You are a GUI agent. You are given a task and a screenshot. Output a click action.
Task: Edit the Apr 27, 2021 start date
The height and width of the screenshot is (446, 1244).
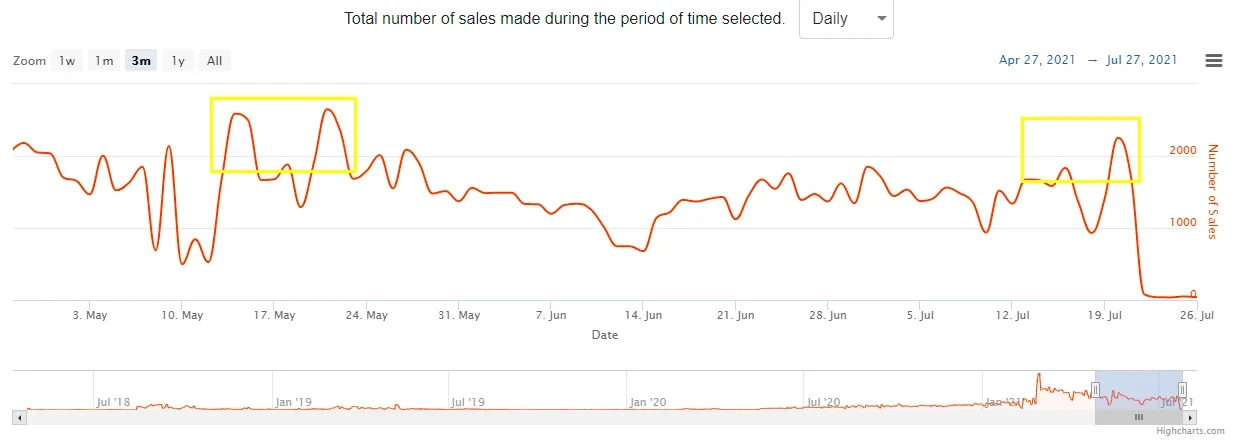(x=1037, y=60)
